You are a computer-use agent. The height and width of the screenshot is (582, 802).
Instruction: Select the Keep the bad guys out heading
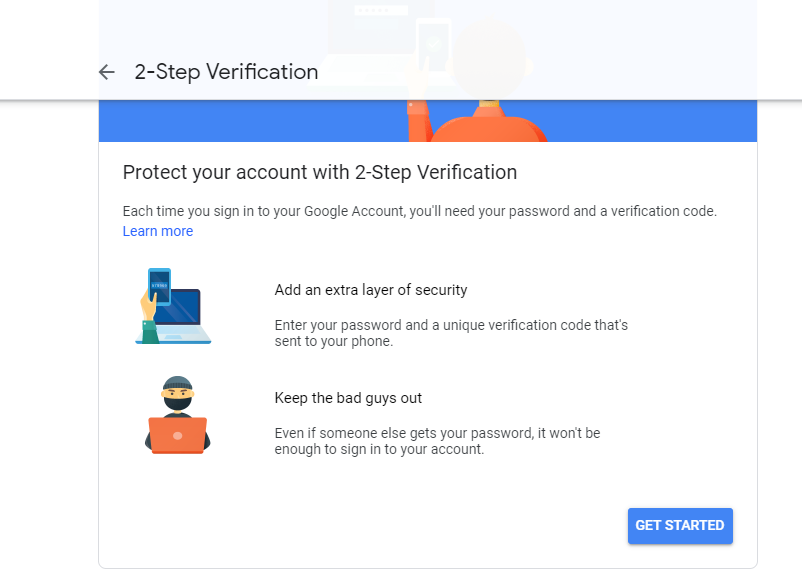pos(348,398)
